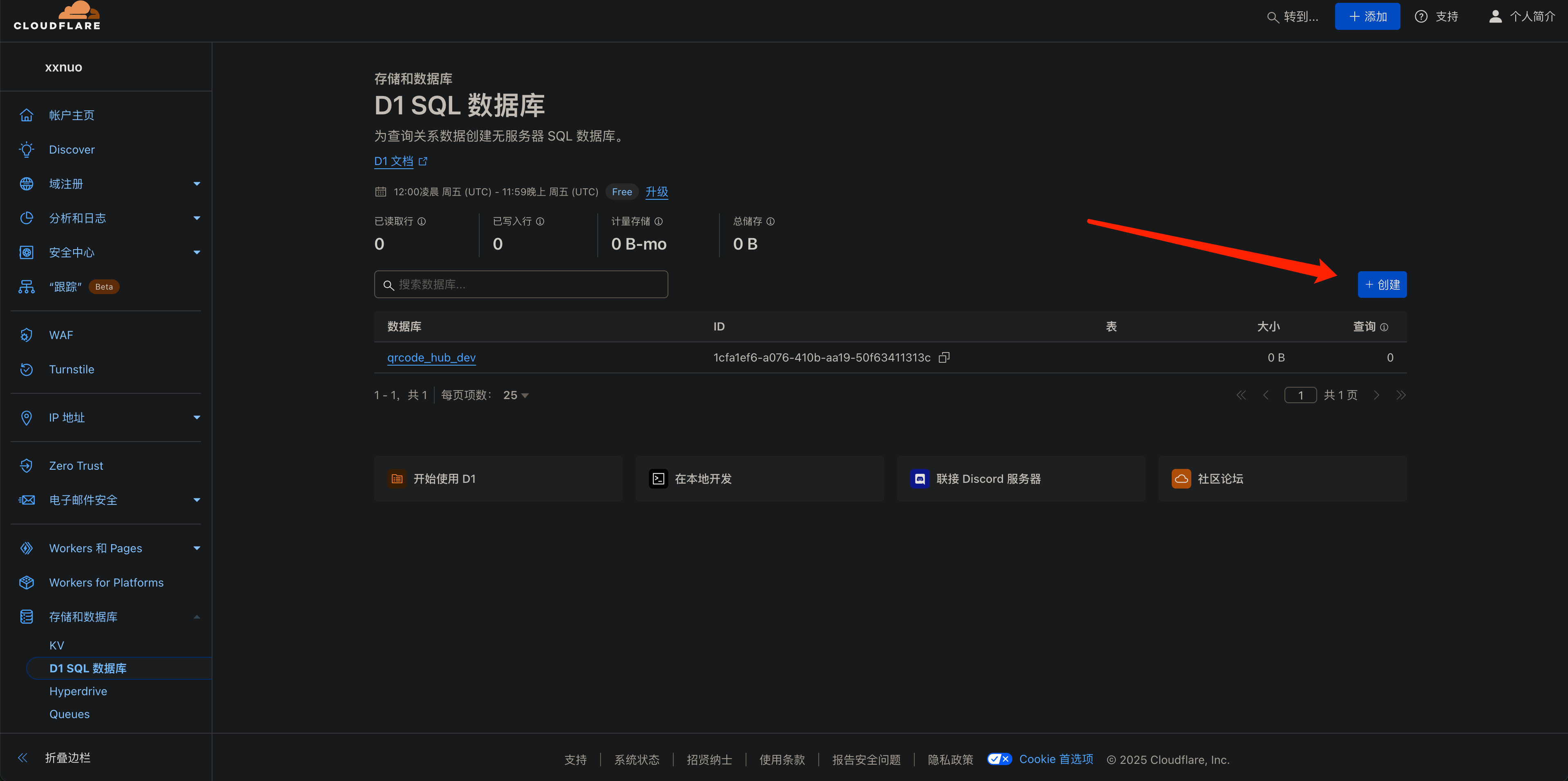Click the info icon beside 总储存
Image resolution: width=1568 pixels, height=781 pixels.
tap(770, 221)
